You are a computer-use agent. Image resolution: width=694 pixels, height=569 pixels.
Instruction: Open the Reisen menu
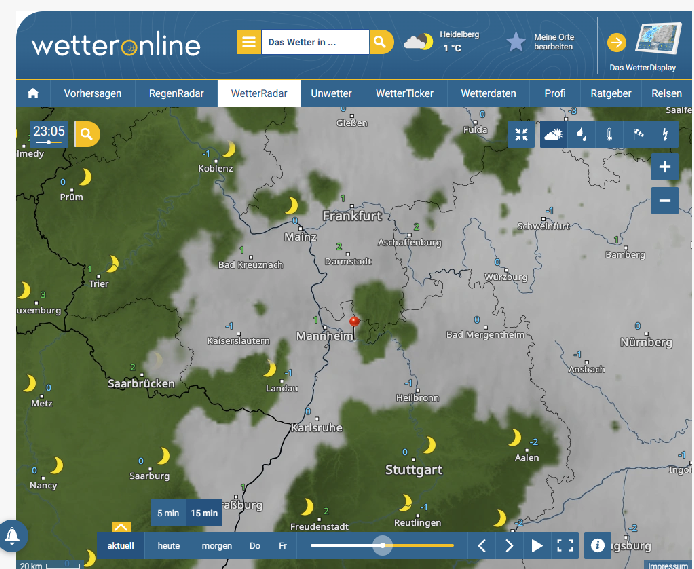pyautogui.click(x=667, y=93)
